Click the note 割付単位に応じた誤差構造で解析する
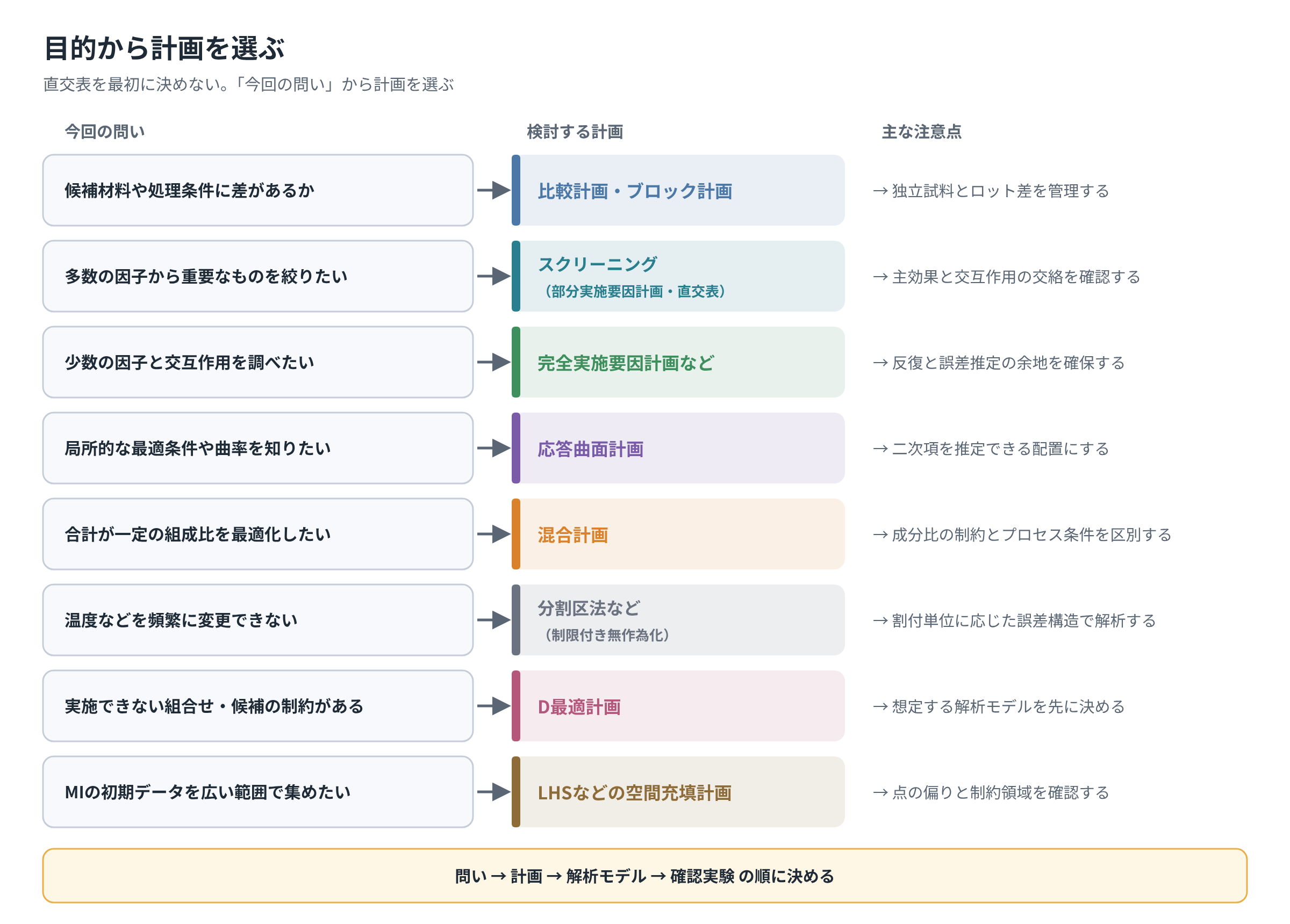Screen dimensions: 1290x924 (x=1014, y=620)
